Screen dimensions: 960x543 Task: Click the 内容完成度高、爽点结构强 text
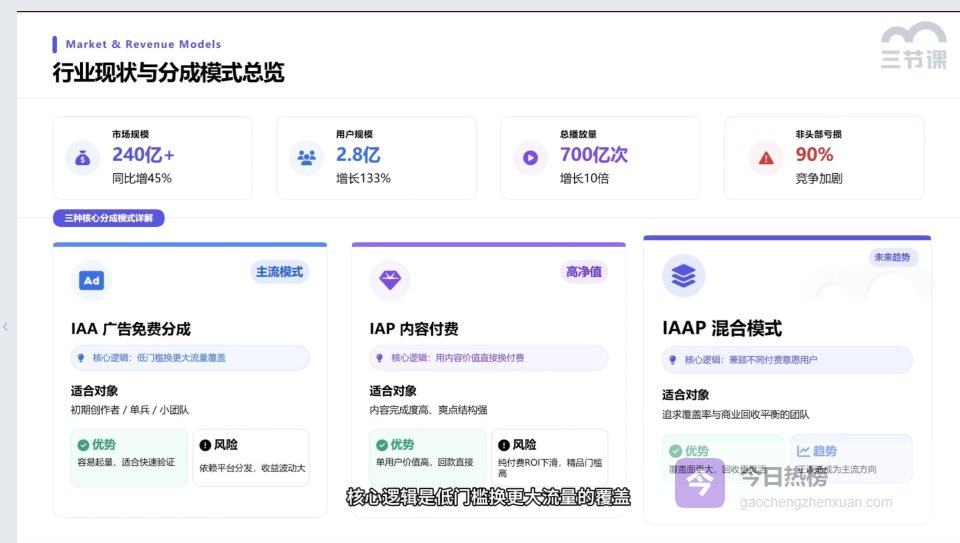tap(428, 410)
